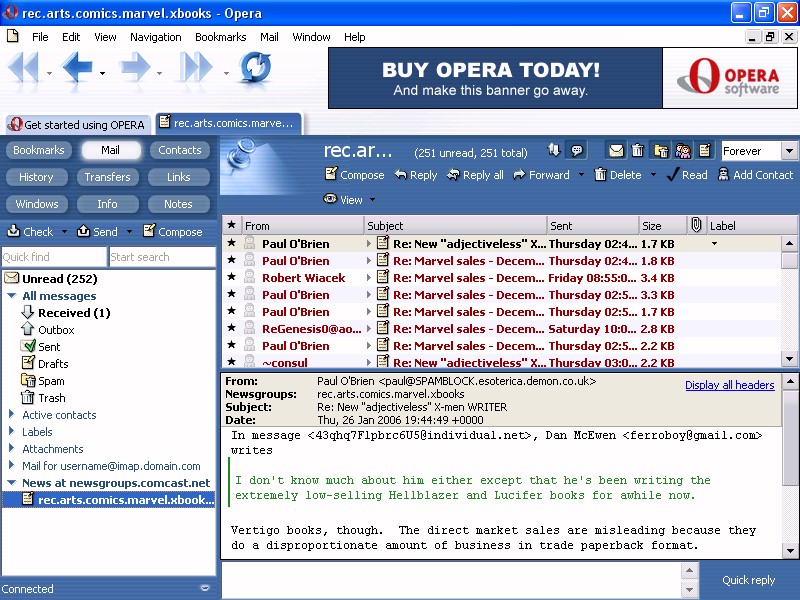Click the star column header icon

pos(232,225)
